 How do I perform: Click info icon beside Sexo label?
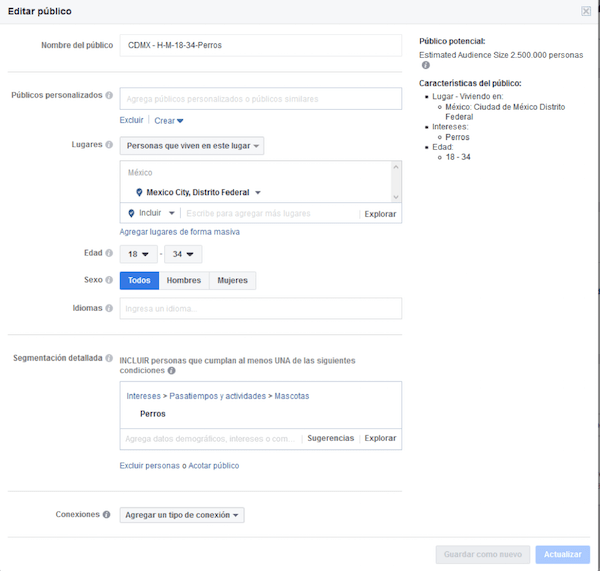109,280
